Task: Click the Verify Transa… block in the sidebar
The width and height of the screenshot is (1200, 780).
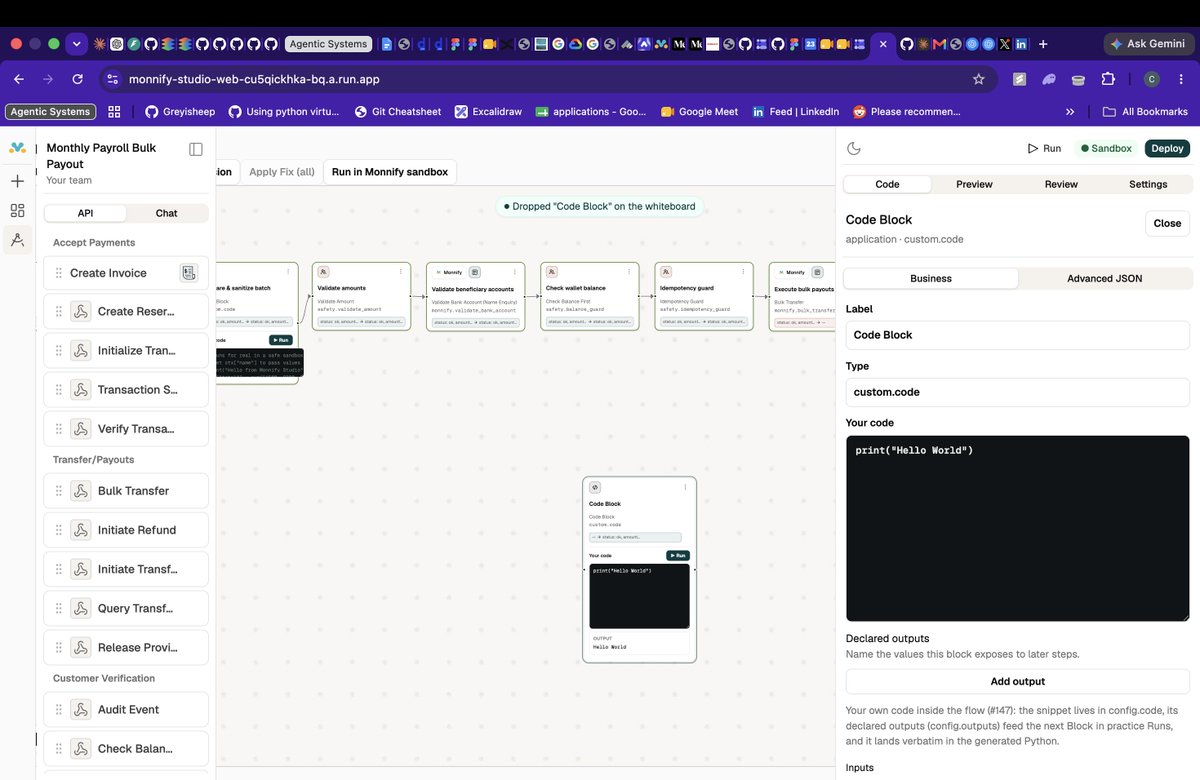Action: (x=126, y=429)
